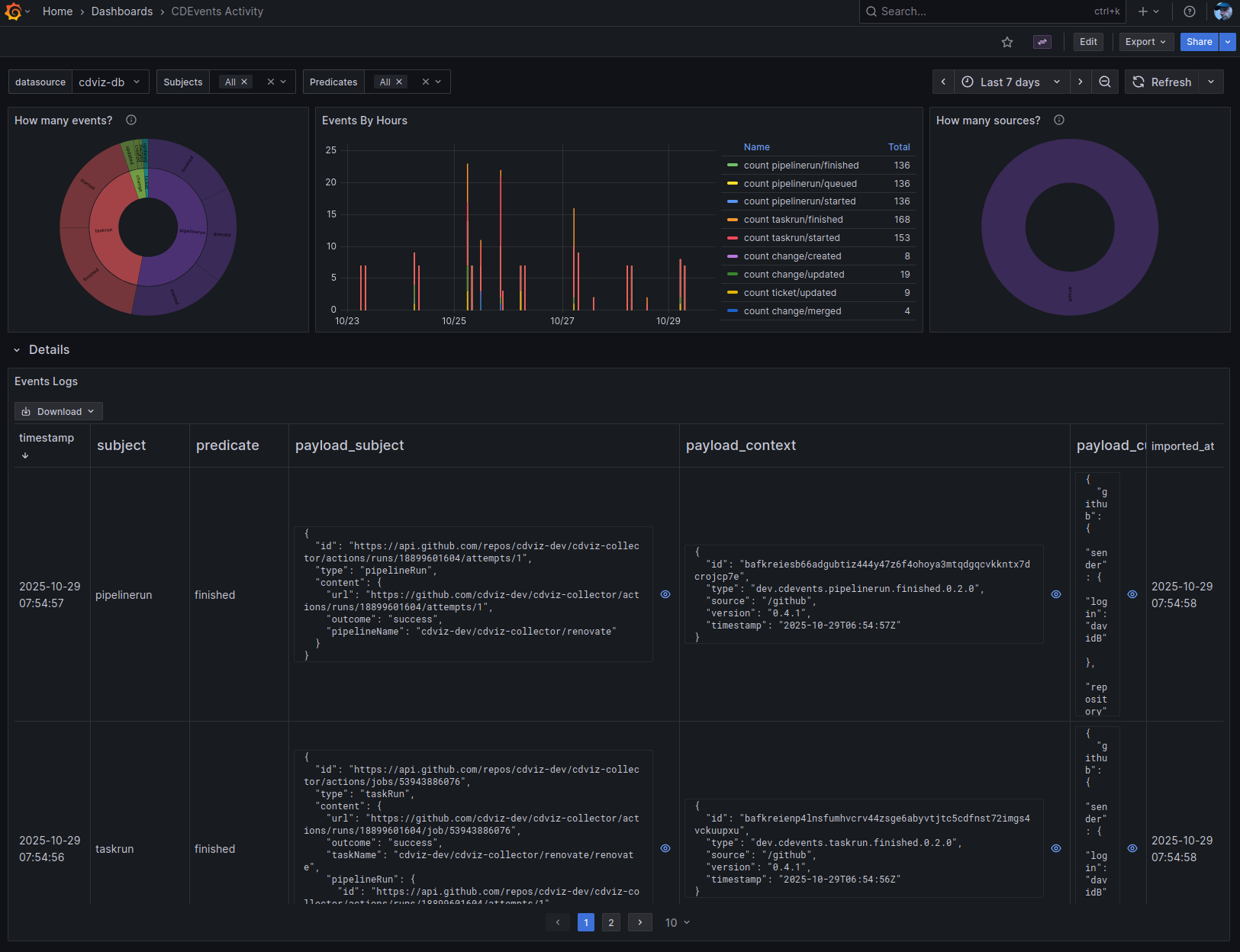Screen dimensions: 1240x952
Task: Click CDEvents Activity breadcrumb
Action: (x=217, y=11)
